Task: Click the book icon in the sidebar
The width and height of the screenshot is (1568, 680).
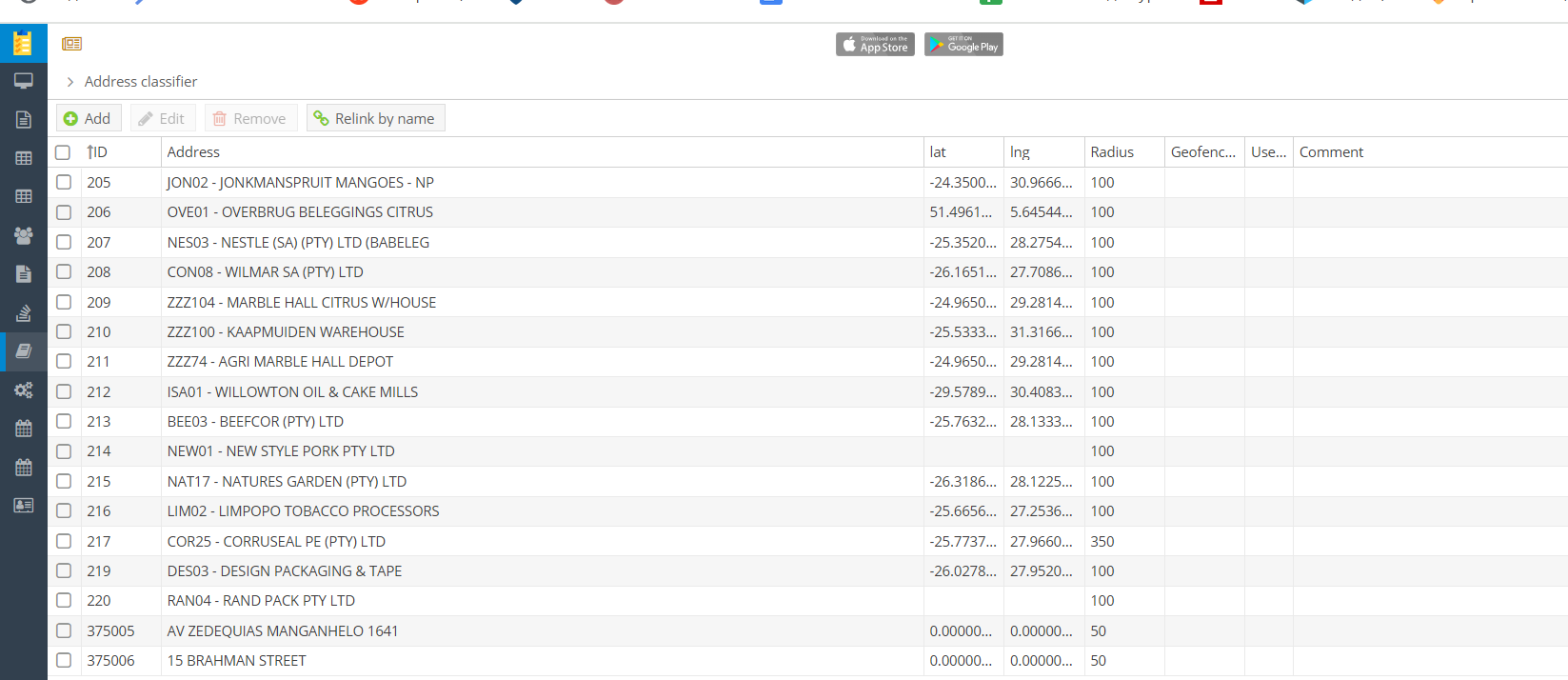Action: click(x=23, y=350)
